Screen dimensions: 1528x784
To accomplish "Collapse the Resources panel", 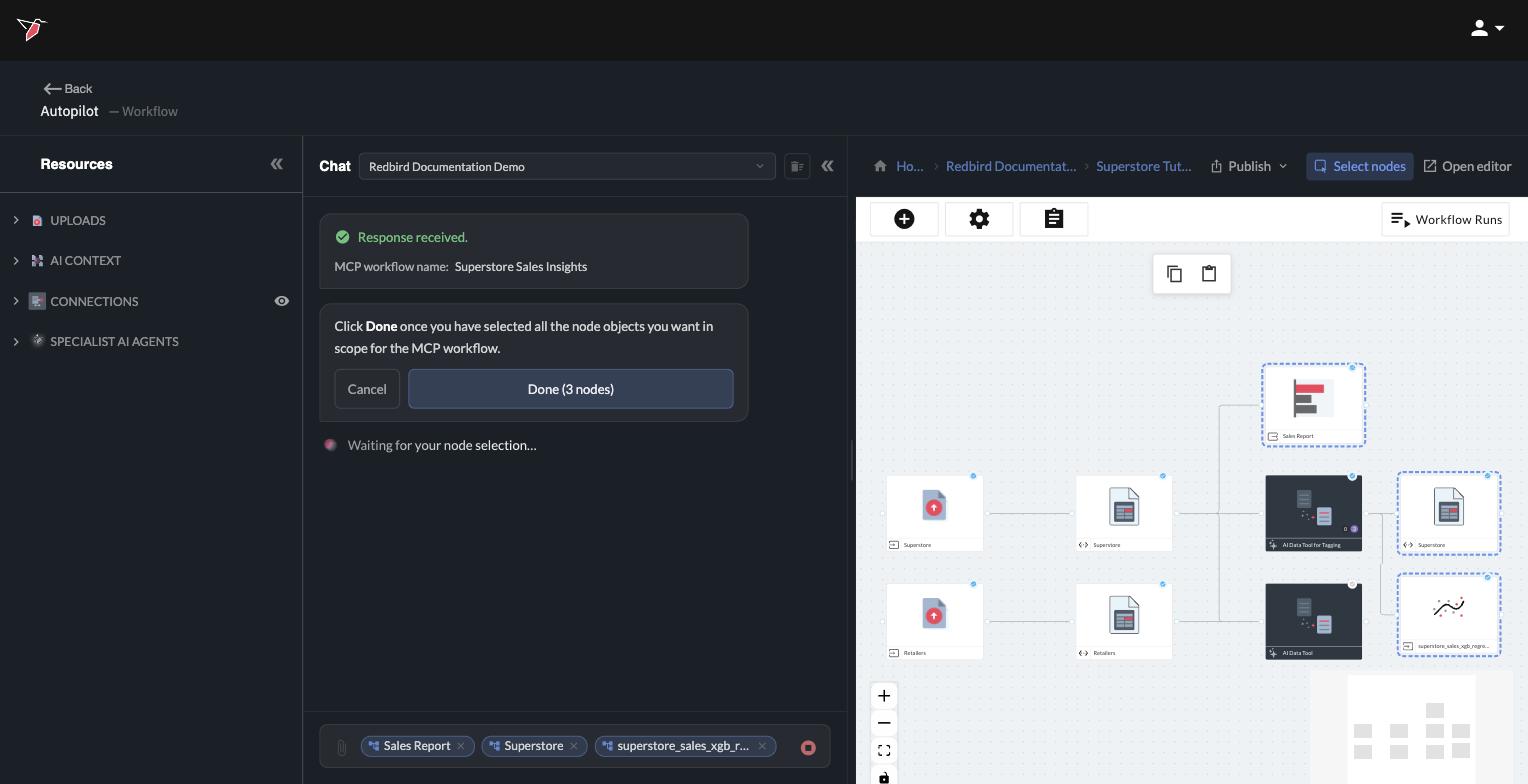I will pyautogui.click(x=277, y=164).
